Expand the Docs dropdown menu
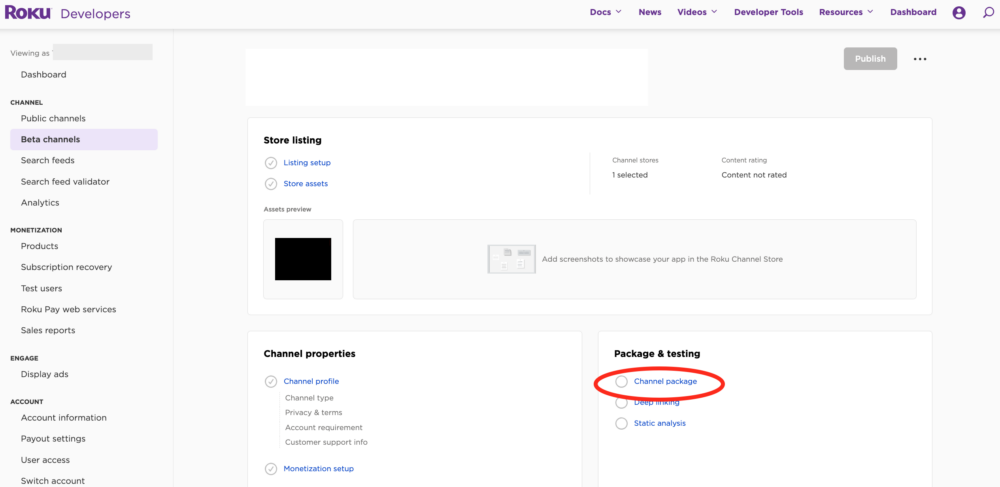 click(x=605, y=13)
